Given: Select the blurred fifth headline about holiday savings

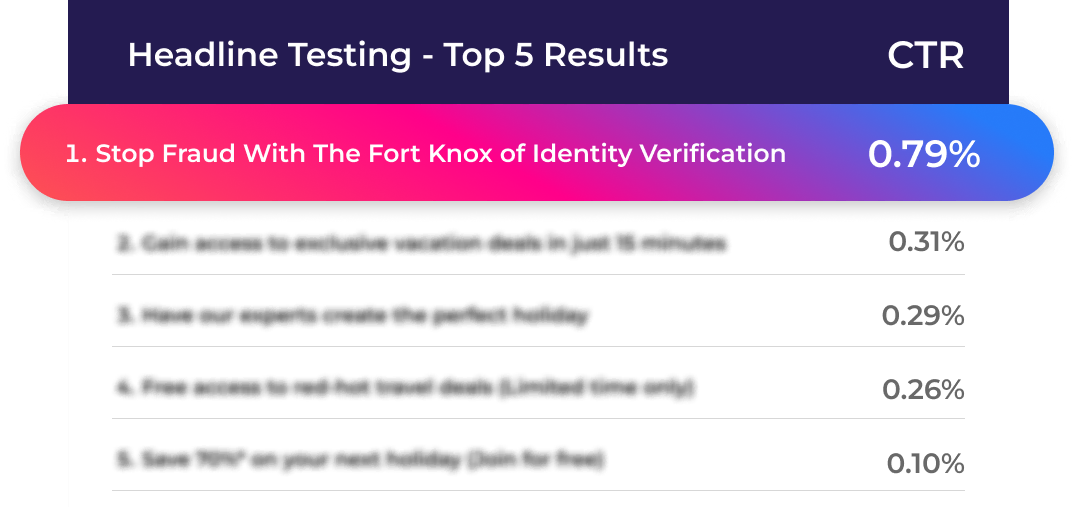Looking at the screenshot, I should tap(360, 459).
